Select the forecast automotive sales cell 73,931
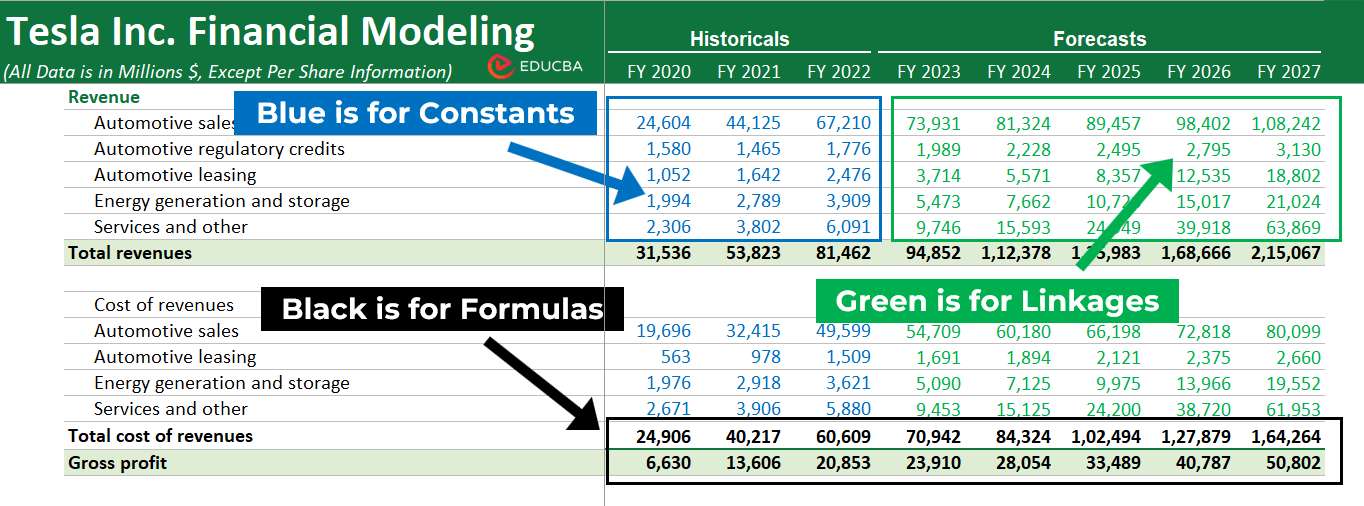Image resolution: width=1364 pixels, height=506 pixels. (933, 124)
